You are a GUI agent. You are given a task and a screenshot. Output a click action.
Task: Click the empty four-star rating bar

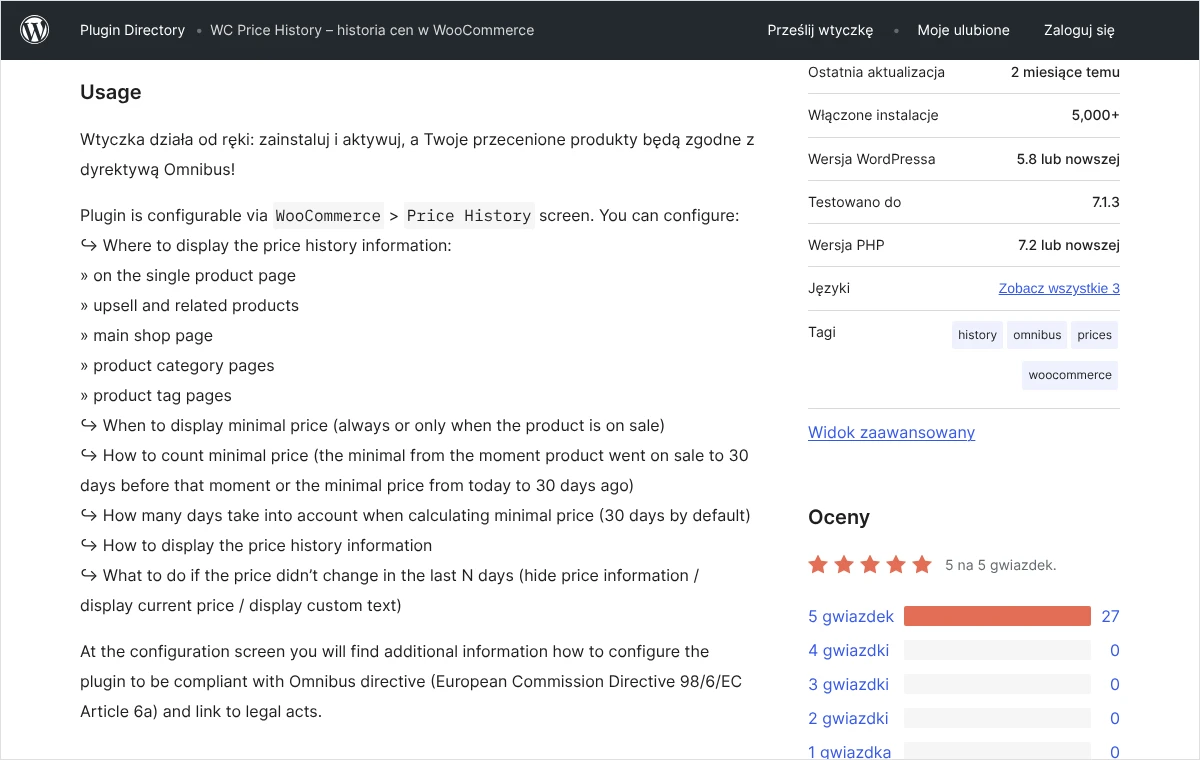(x=997, y=650)
